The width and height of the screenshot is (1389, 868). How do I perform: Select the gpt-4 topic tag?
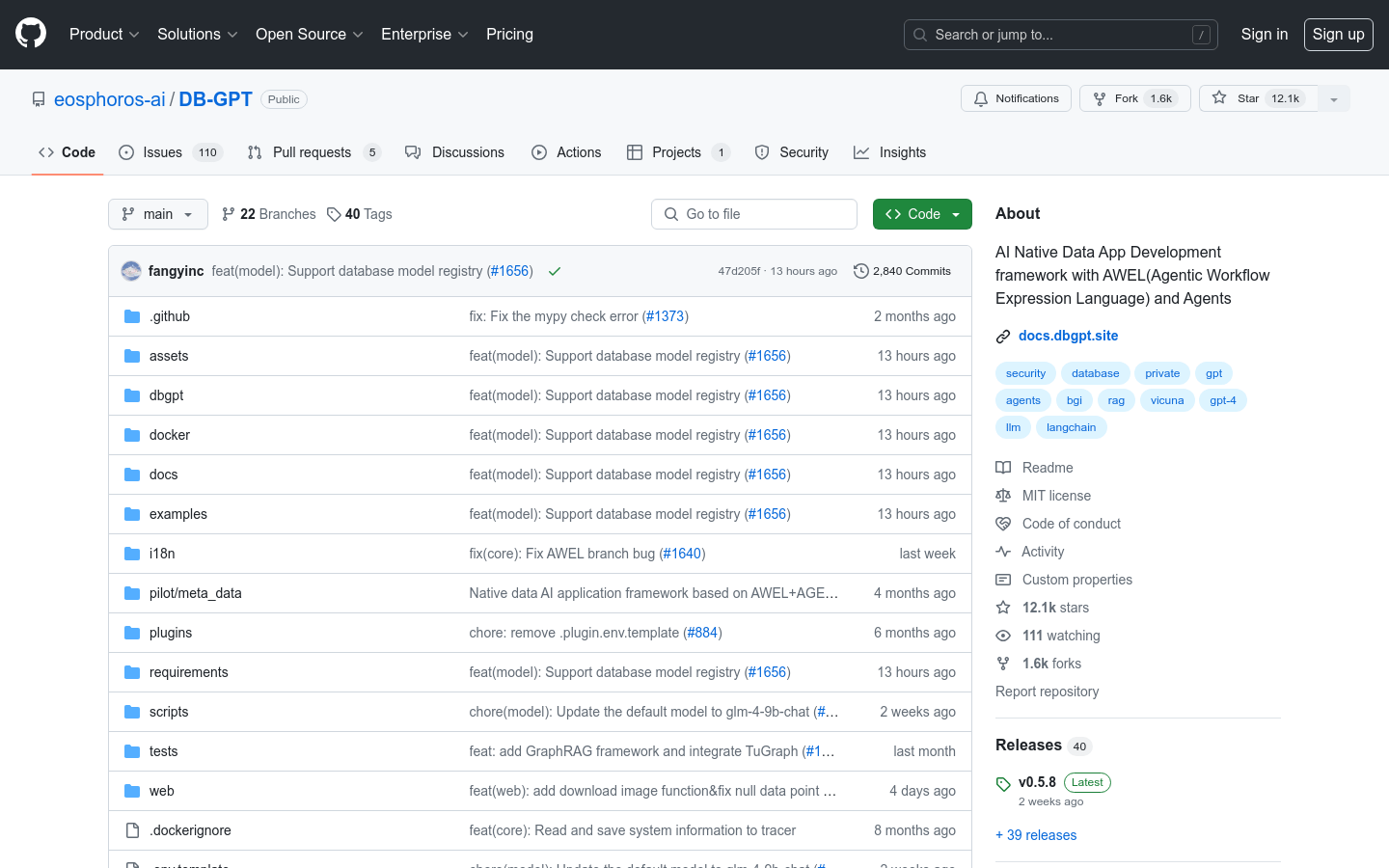coord(1223,400)
